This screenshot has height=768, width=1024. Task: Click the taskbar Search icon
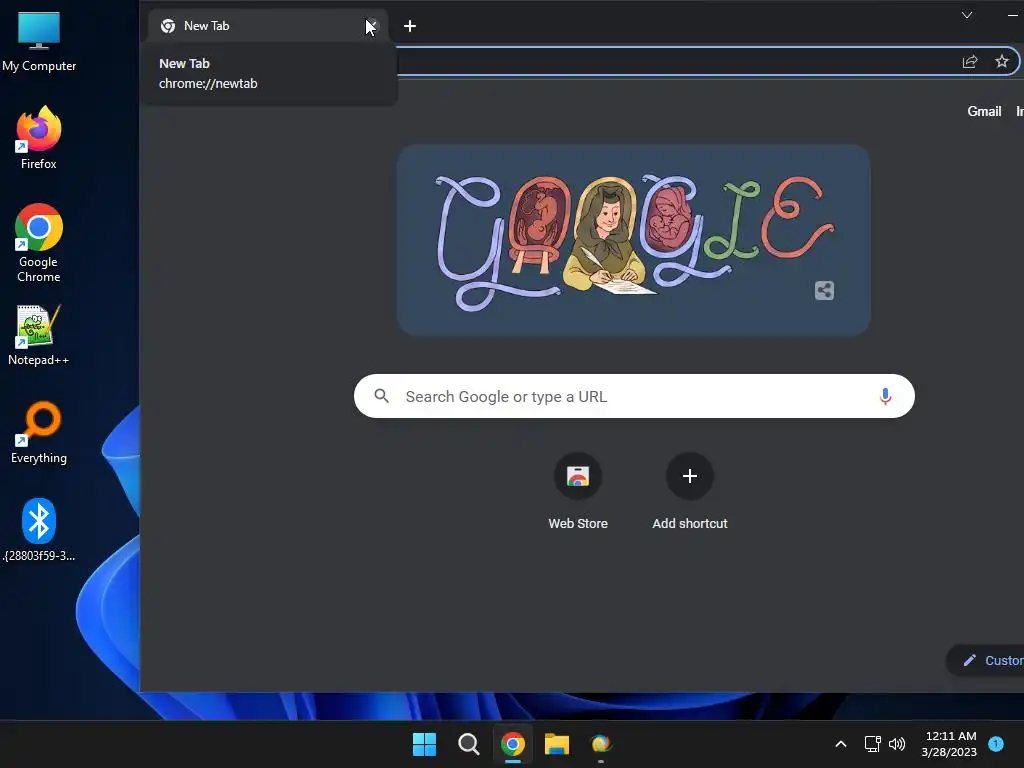pyautogui.click(x=469, y=744)
